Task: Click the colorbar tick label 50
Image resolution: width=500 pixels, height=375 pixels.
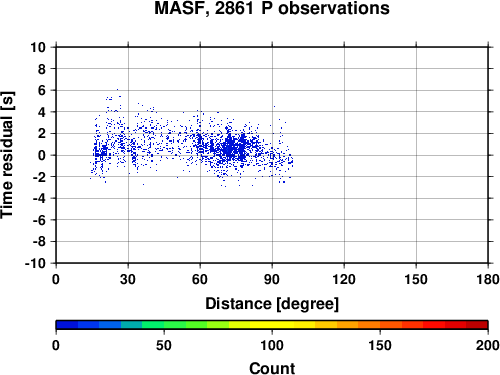Action: 164,345
